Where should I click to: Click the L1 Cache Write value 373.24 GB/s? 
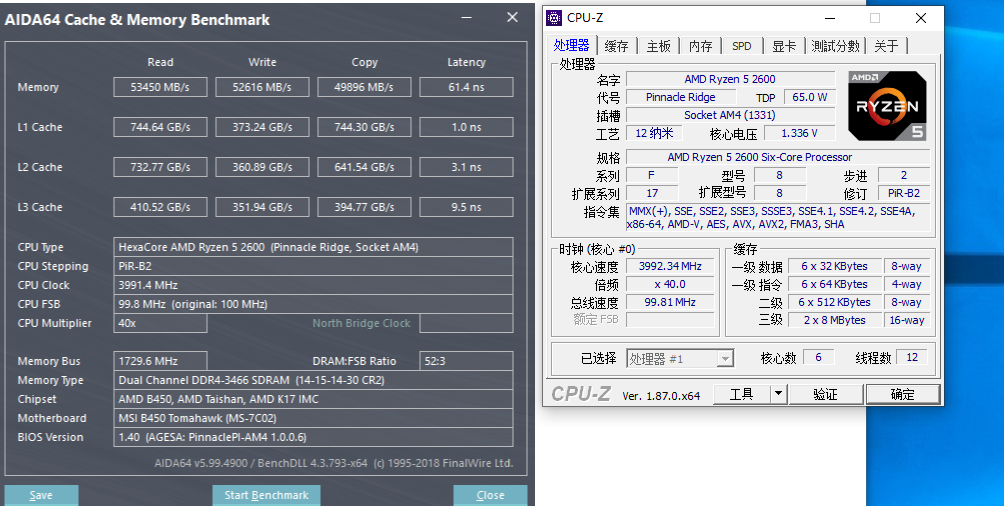(x=262, y=127)
